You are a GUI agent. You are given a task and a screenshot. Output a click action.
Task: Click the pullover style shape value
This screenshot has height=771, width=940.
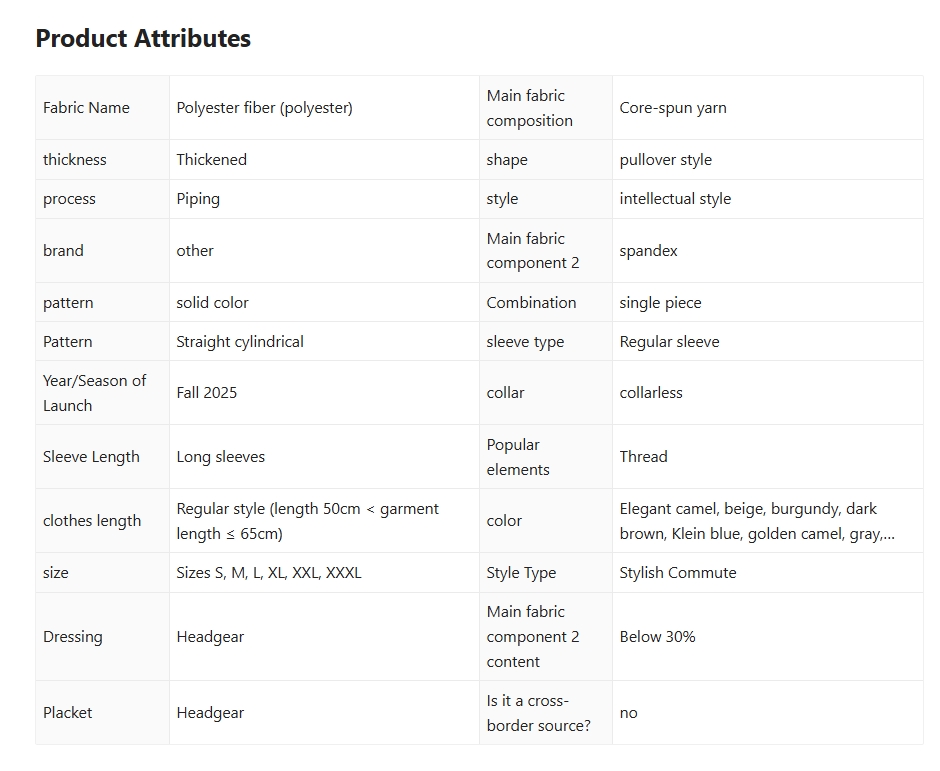point(665,160)
